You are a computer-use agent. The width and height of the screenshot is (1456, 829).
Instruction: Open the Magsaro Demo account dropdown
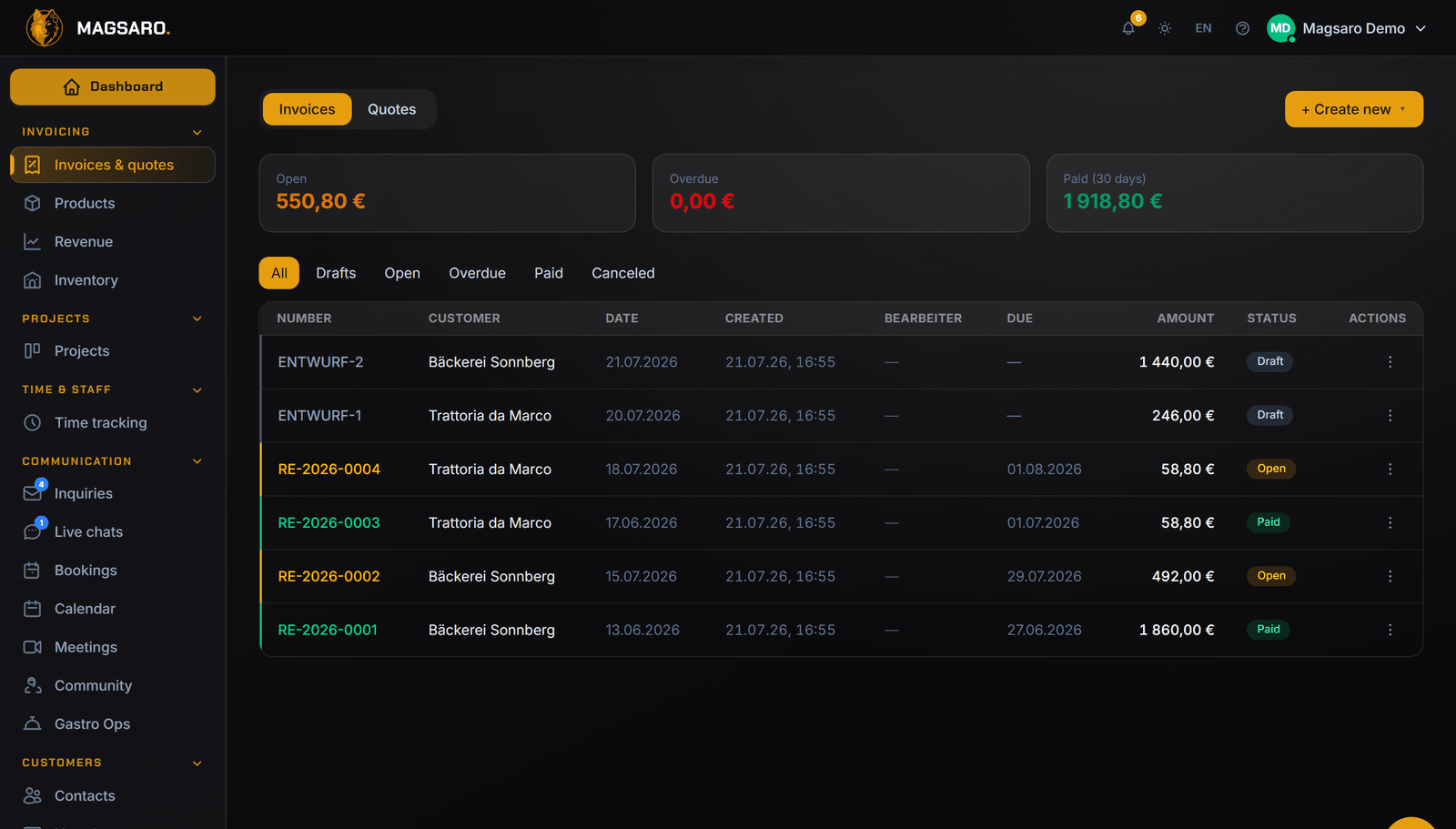(1347, 28)
